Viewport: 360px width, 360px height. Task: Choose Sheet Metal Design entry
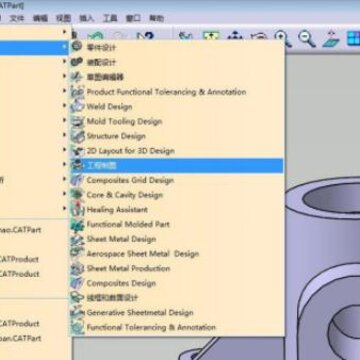[121, 239]
